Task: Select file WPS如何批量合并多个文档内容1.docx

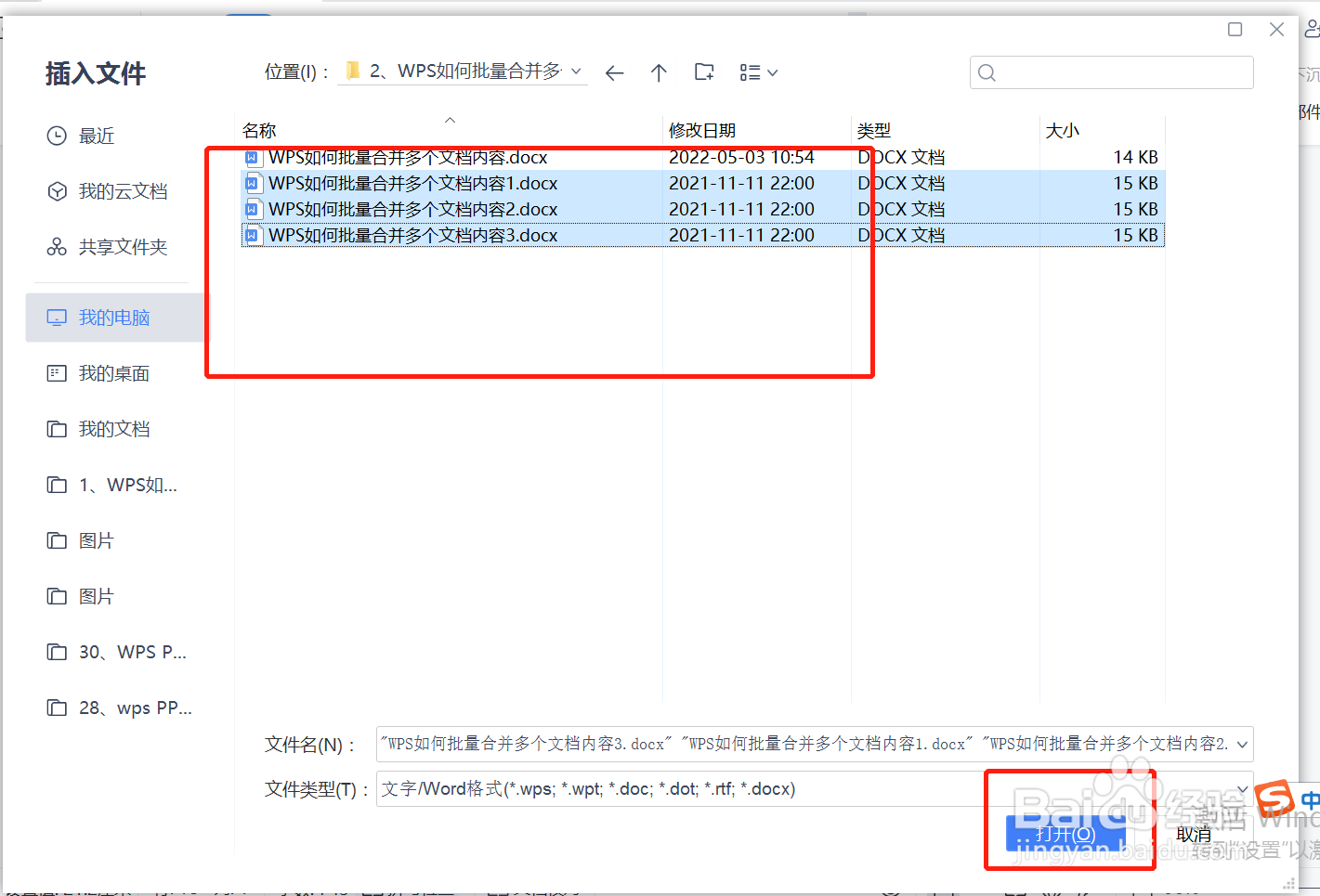Action: (413, 183)
